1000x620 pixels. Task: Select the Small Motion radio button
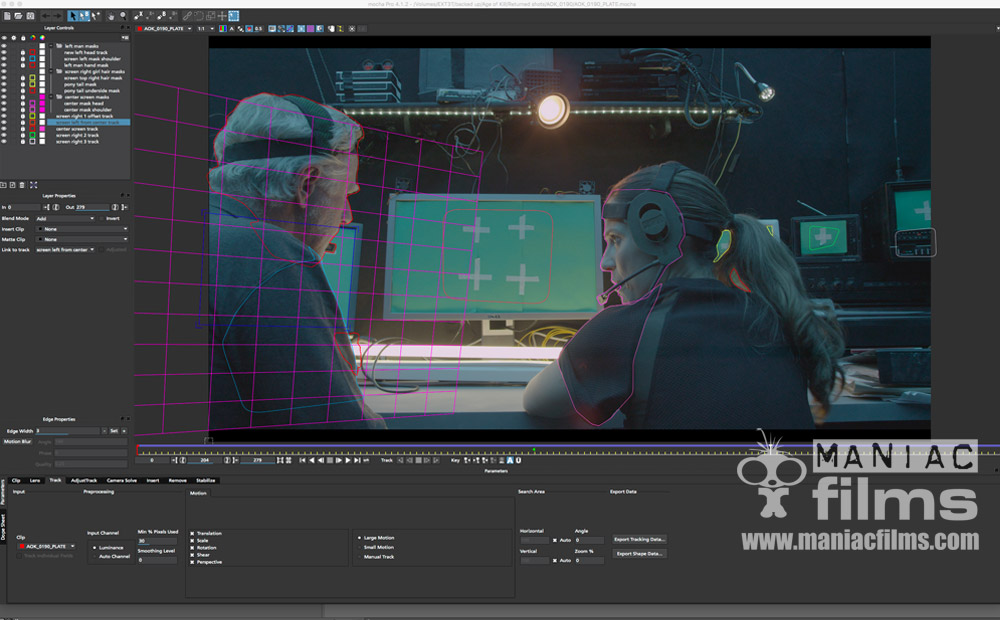[360, 547]
